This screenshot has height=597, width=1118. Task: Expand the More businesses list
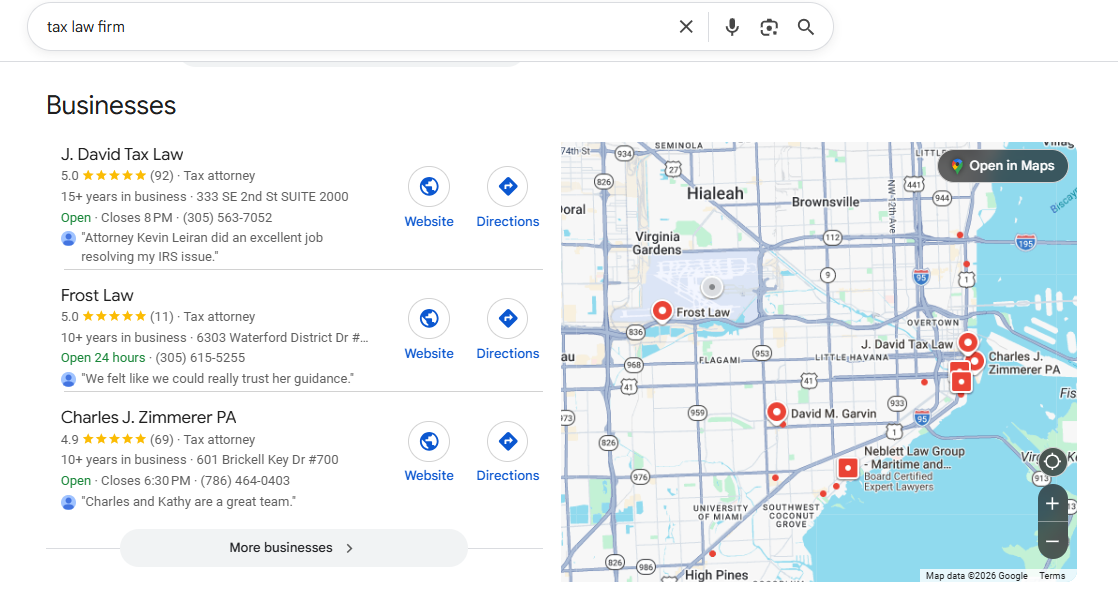click(293, 548)
